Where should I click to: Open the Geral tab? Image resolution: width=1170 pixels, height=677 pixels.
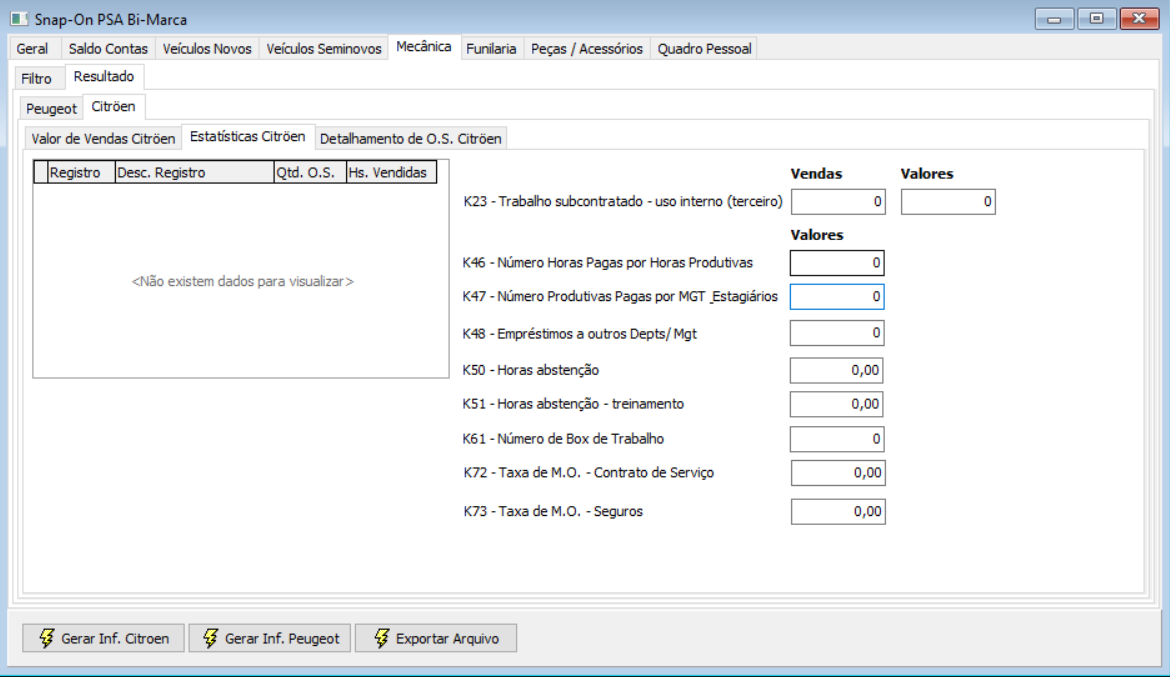(x=32, y=49)
